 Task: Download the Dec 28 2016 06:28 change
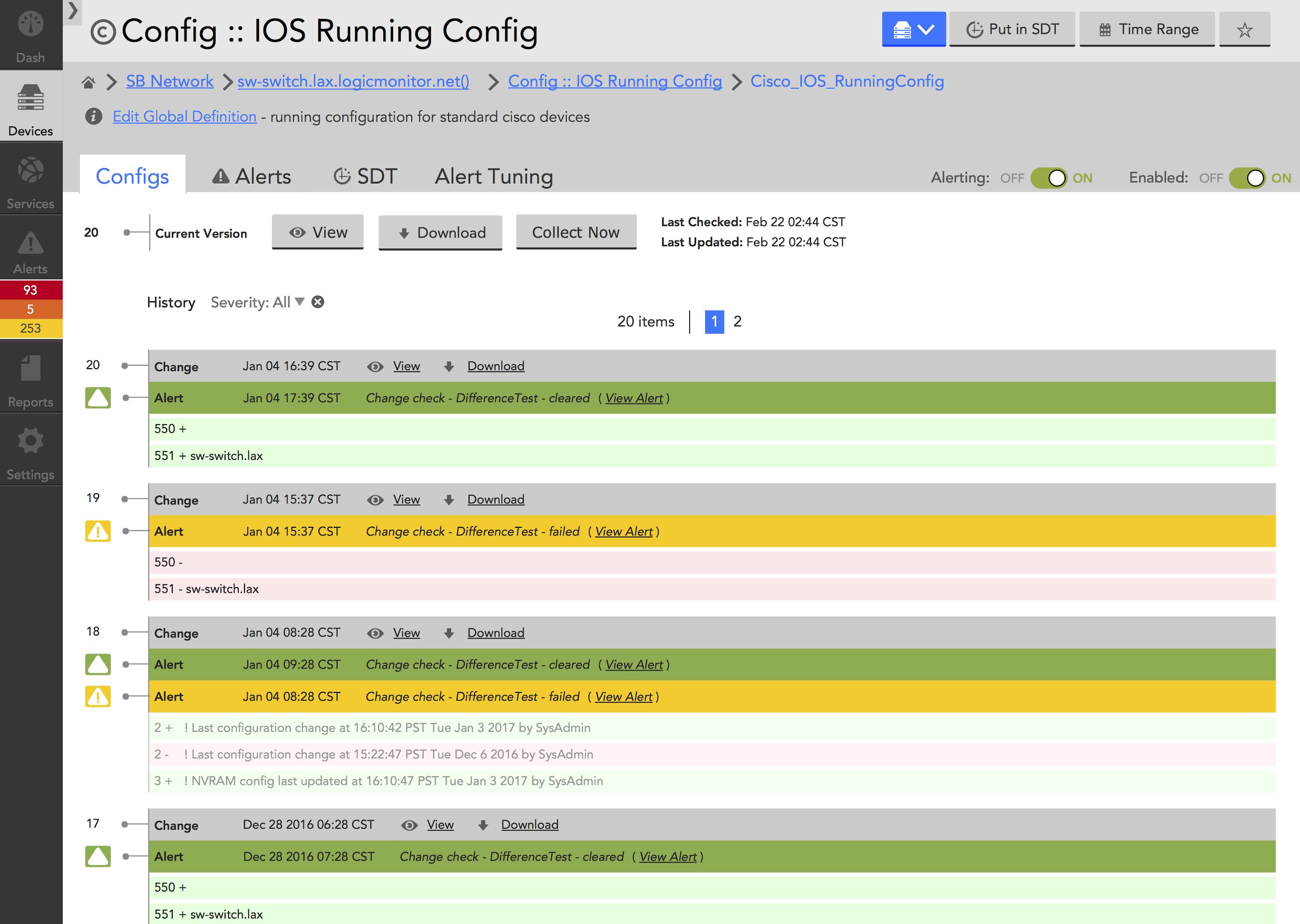point(529,824)
